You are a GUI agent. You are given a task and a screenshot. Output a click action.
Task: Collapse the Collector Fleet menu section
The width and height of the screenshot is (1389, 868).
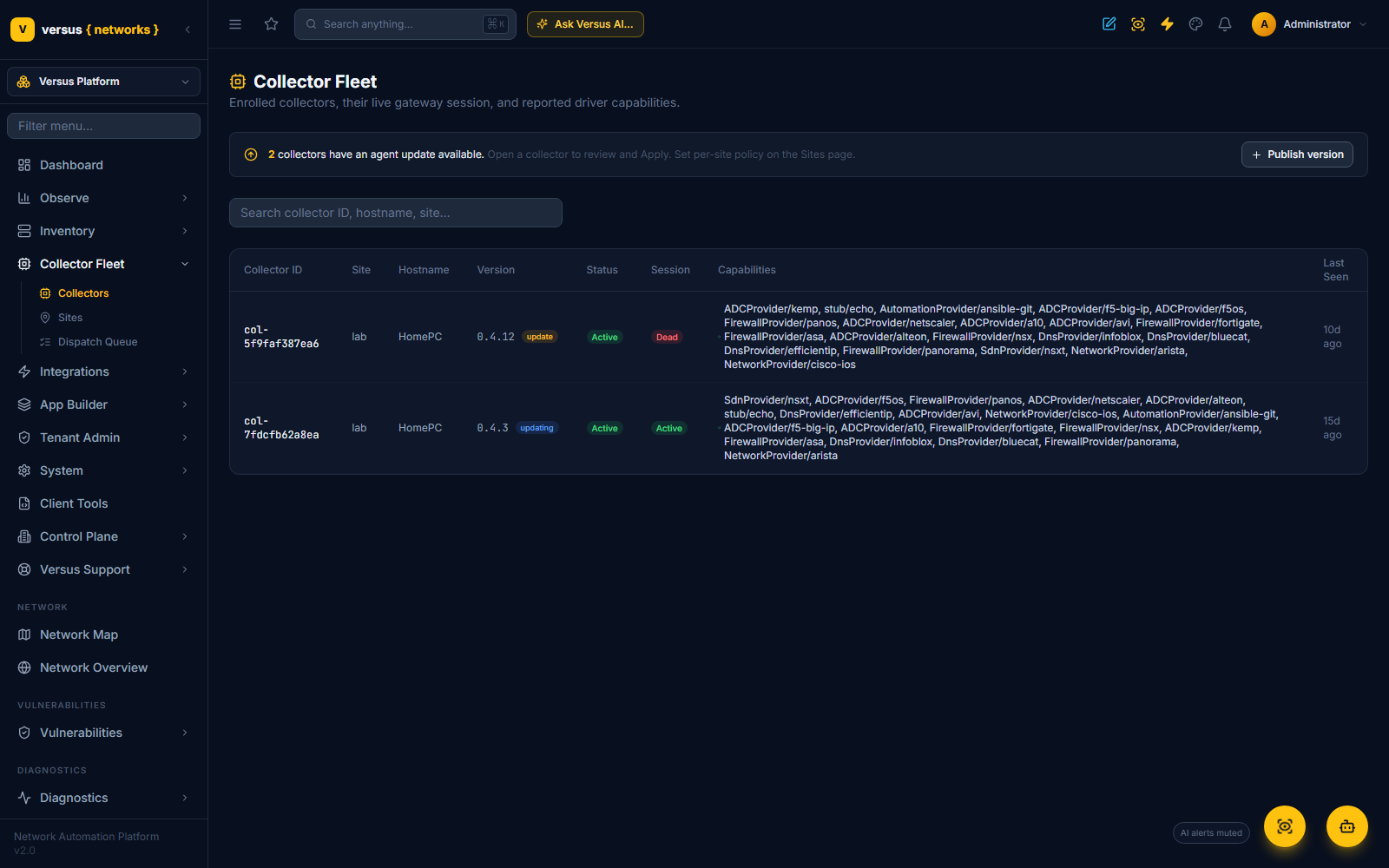103,264
